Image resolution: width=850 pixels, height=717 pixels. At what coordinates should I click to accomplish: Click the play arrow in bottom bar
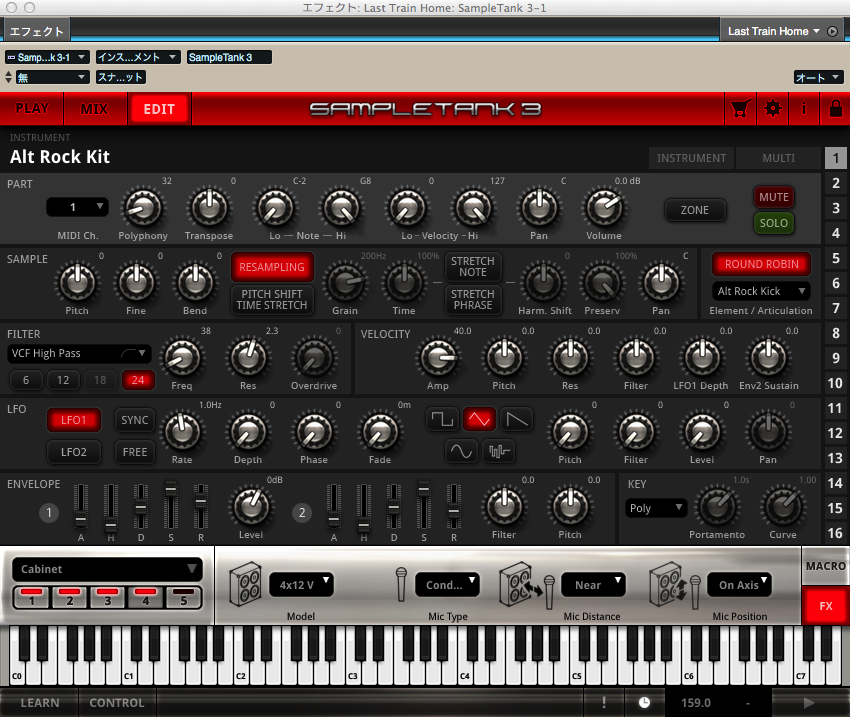click(809, 702)
